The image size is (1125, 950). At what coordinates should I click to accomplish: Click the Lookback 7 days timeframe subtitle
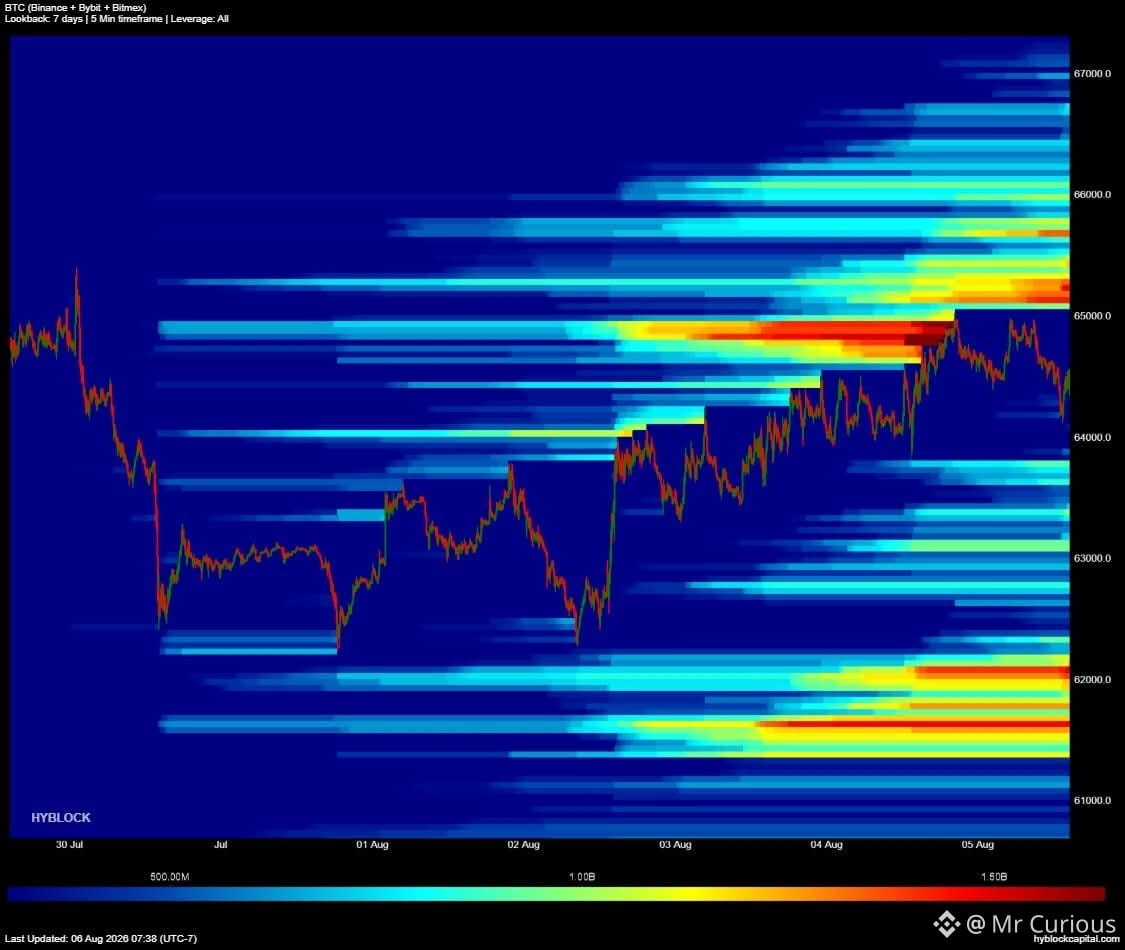[116, 19]
